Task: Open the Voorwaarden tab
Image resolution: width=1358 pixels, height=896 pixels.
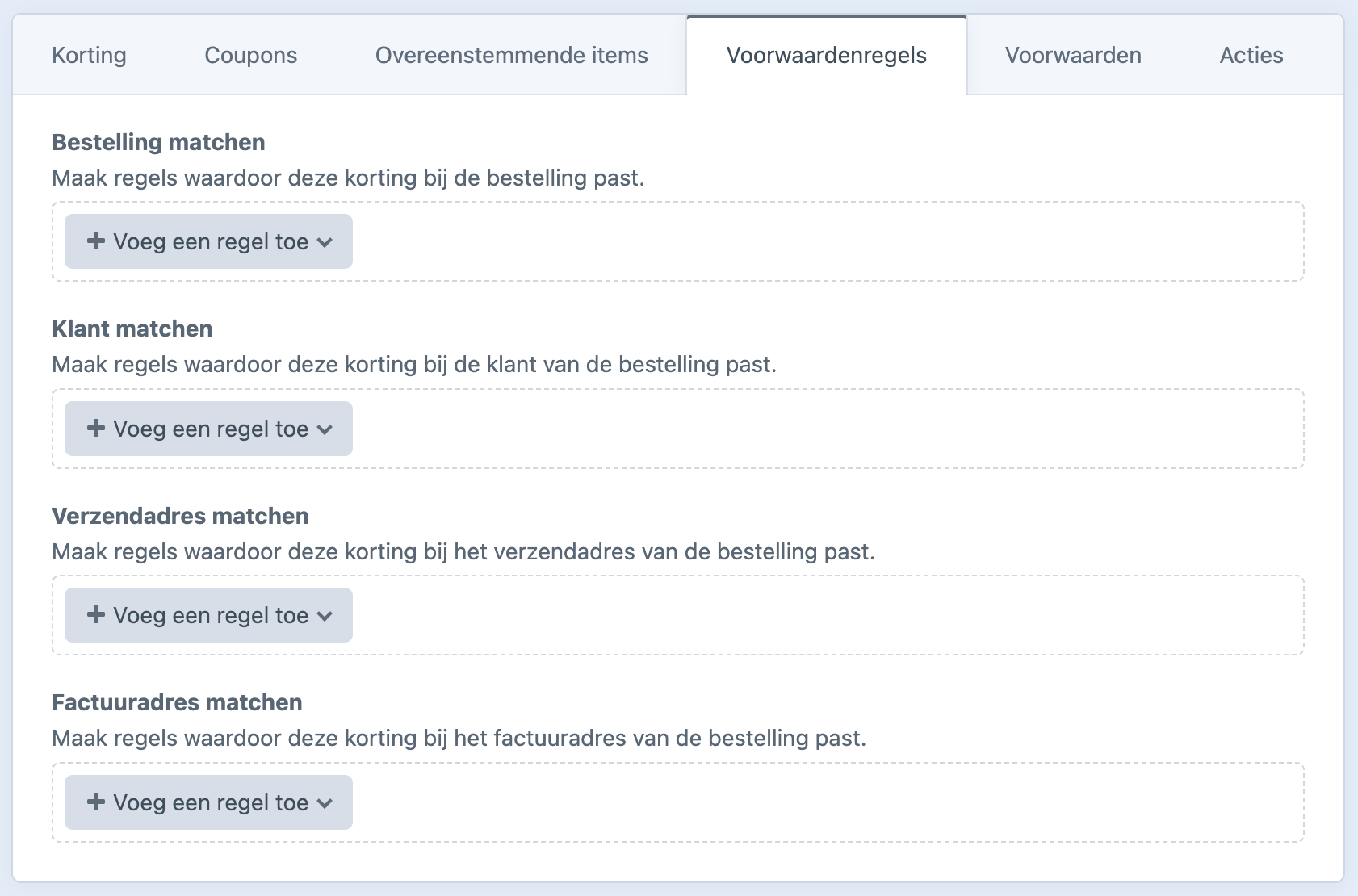Action: [1072, 55]
